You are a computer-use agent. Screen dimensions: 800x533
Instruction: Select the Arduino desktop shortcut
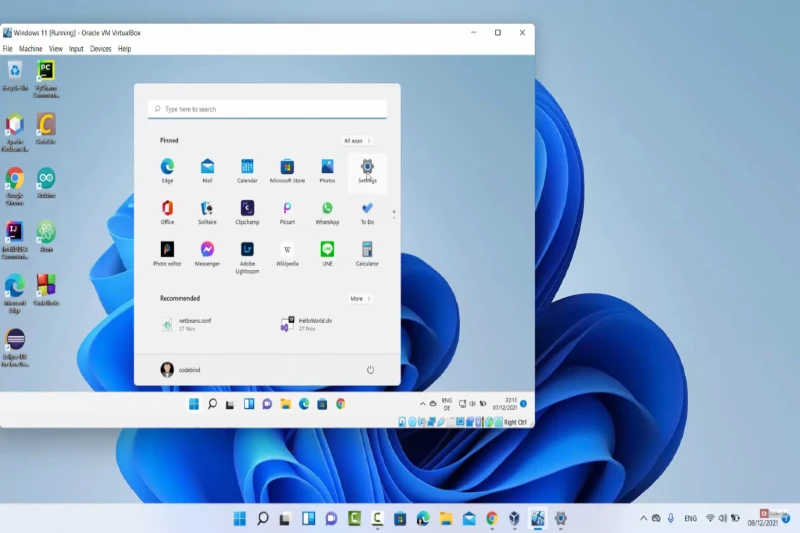(x=46, y=184)
